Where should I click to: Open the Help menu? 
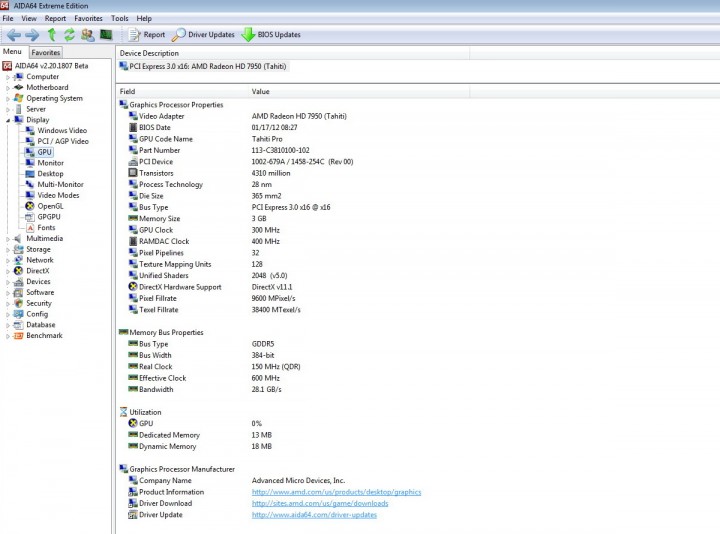[144, 18]
